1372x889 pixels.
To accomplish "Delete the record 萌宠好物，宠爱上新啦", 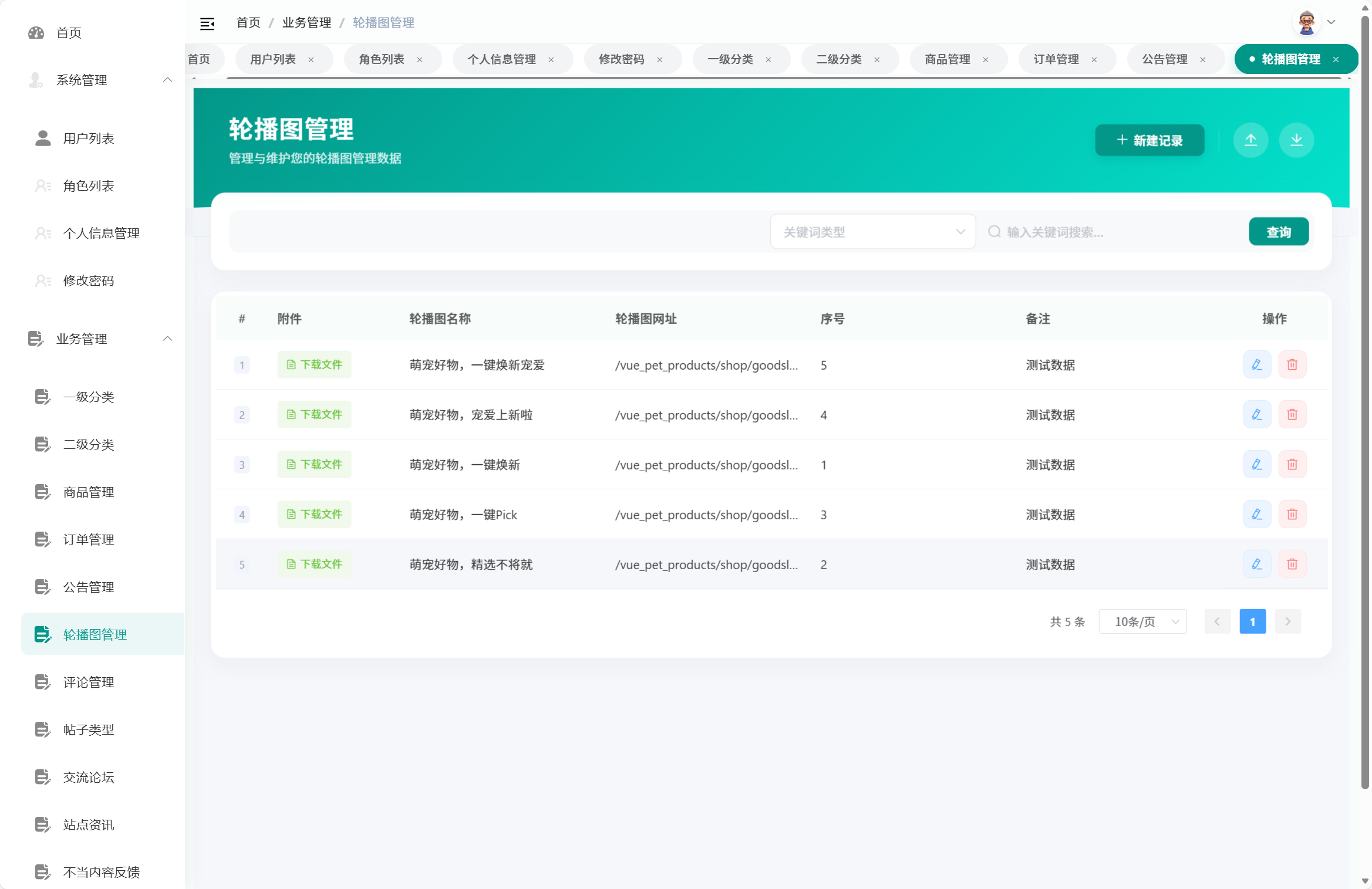I will pyautogui.click(x=1292, y=414).
